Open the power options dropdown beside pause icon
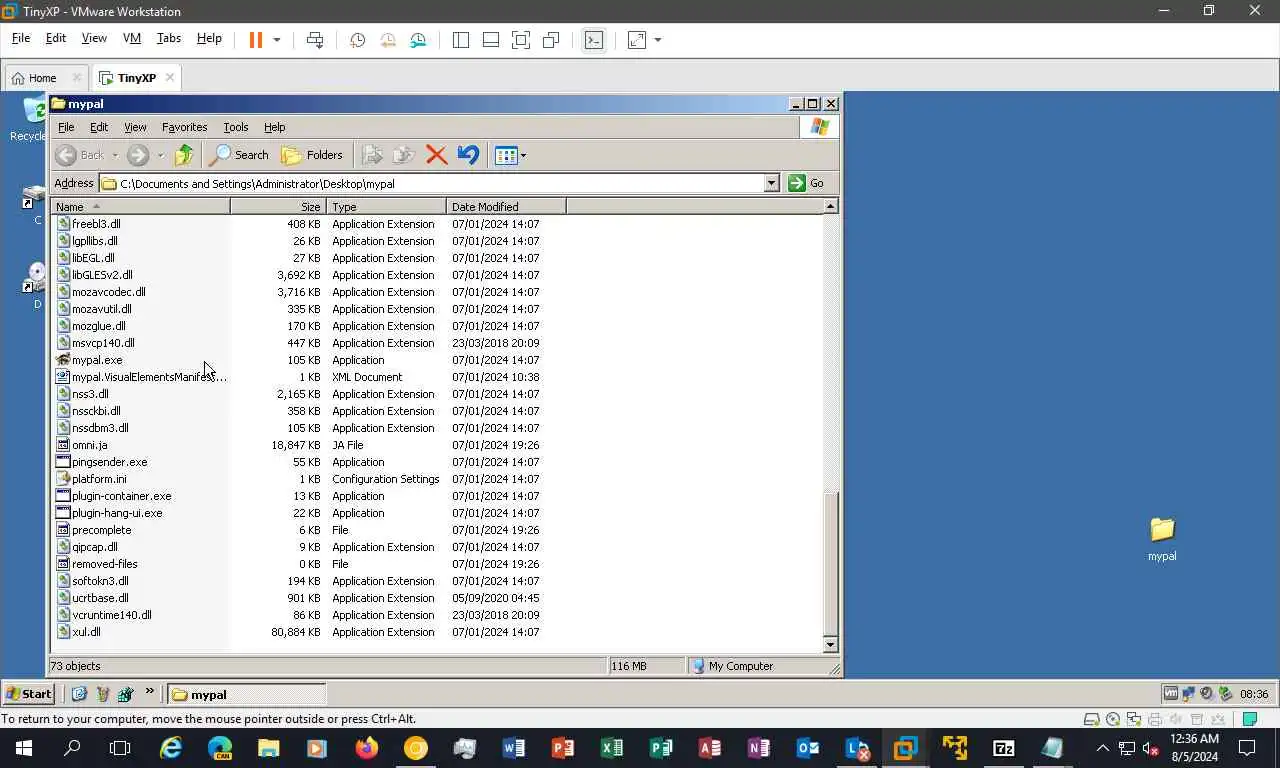 (277, 40)
